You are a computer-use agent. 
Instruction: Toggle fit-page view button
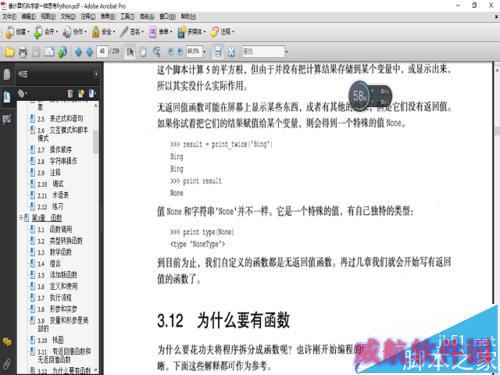coord(231,52)
